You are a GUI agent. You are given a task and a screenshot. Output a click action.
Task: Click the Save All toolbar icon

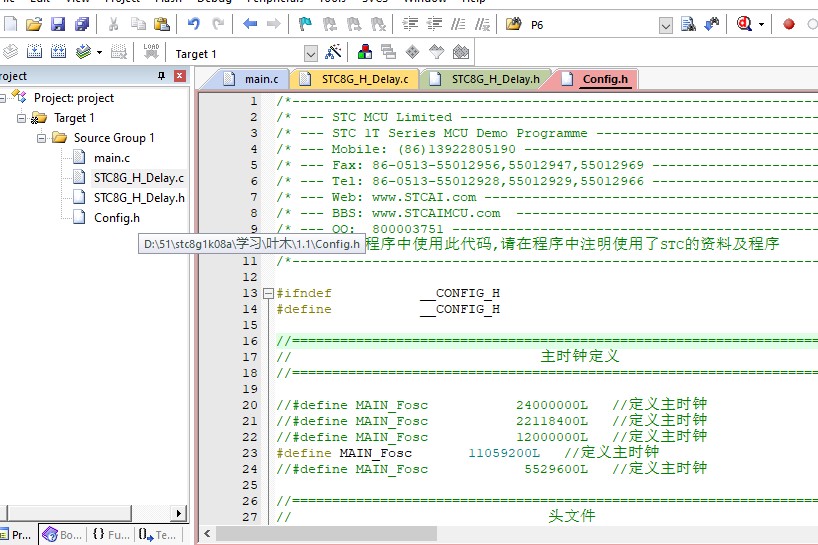pyautogui.click(x=81, y=24)
